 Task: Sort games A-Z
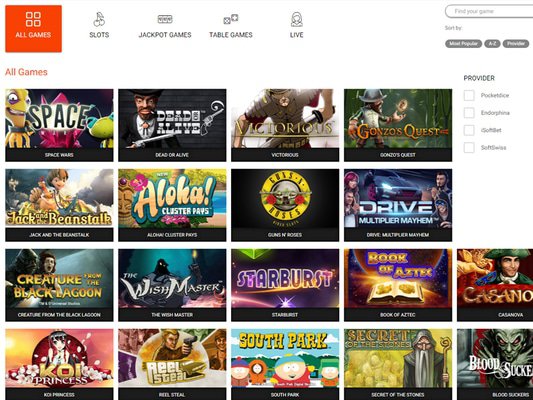(x=492, y=44)
